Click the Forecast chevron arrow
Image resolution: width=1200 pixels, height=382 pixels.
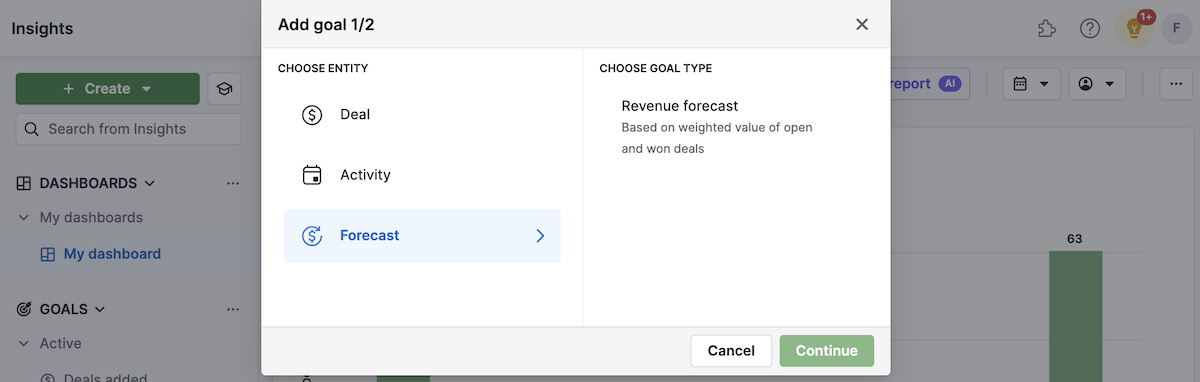pos(540,236)
